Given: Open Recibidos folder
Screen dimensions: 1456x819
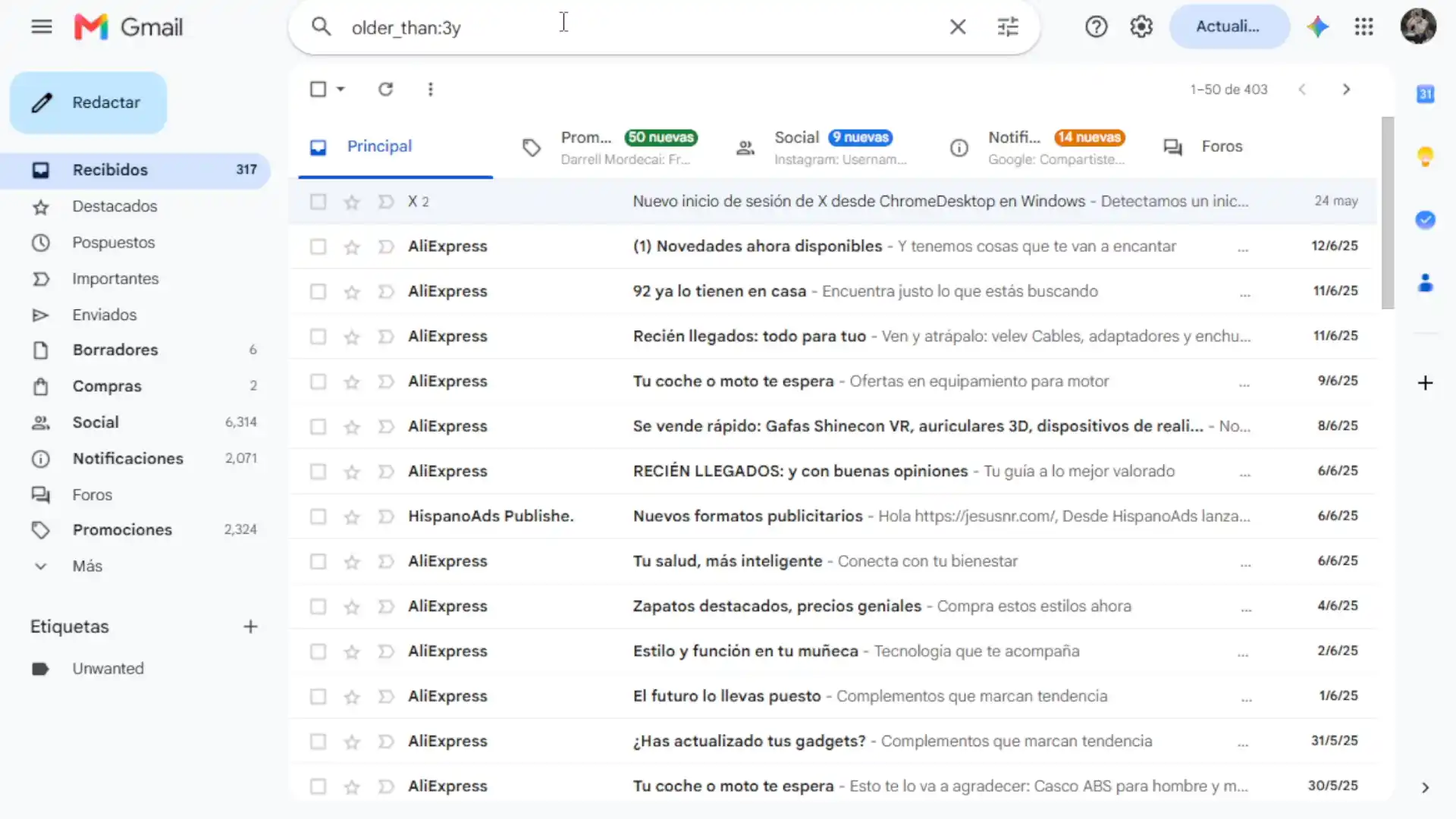Looking at the screenshot, I should tap(135, 170).
